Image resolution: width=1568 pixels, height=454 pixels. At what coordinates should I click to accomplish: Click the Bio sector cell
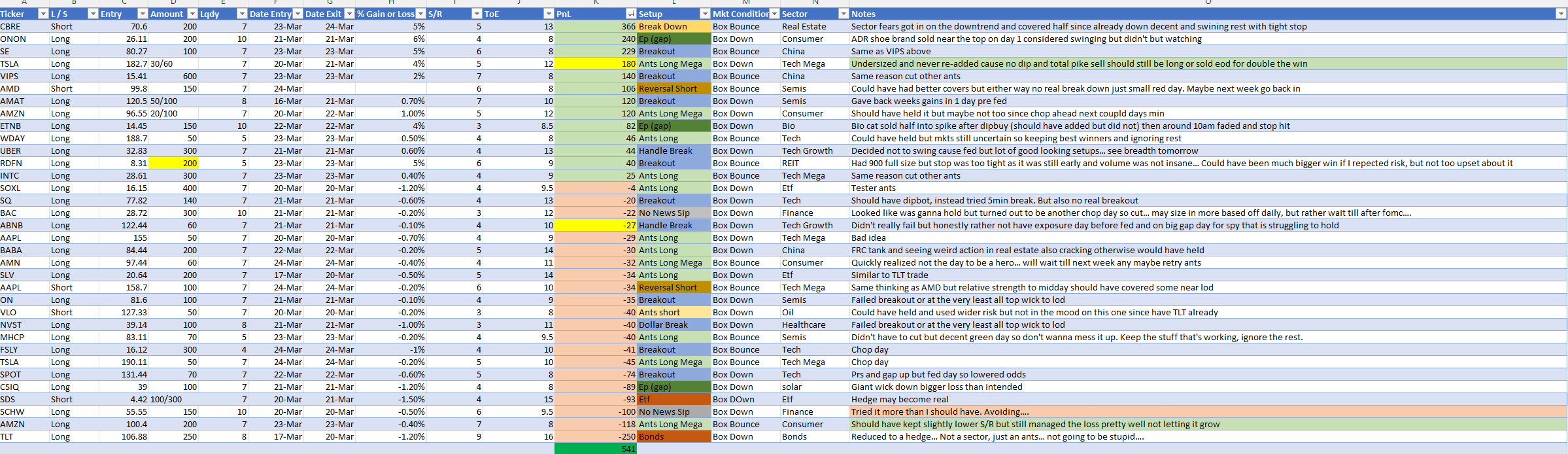coord(815,126)
